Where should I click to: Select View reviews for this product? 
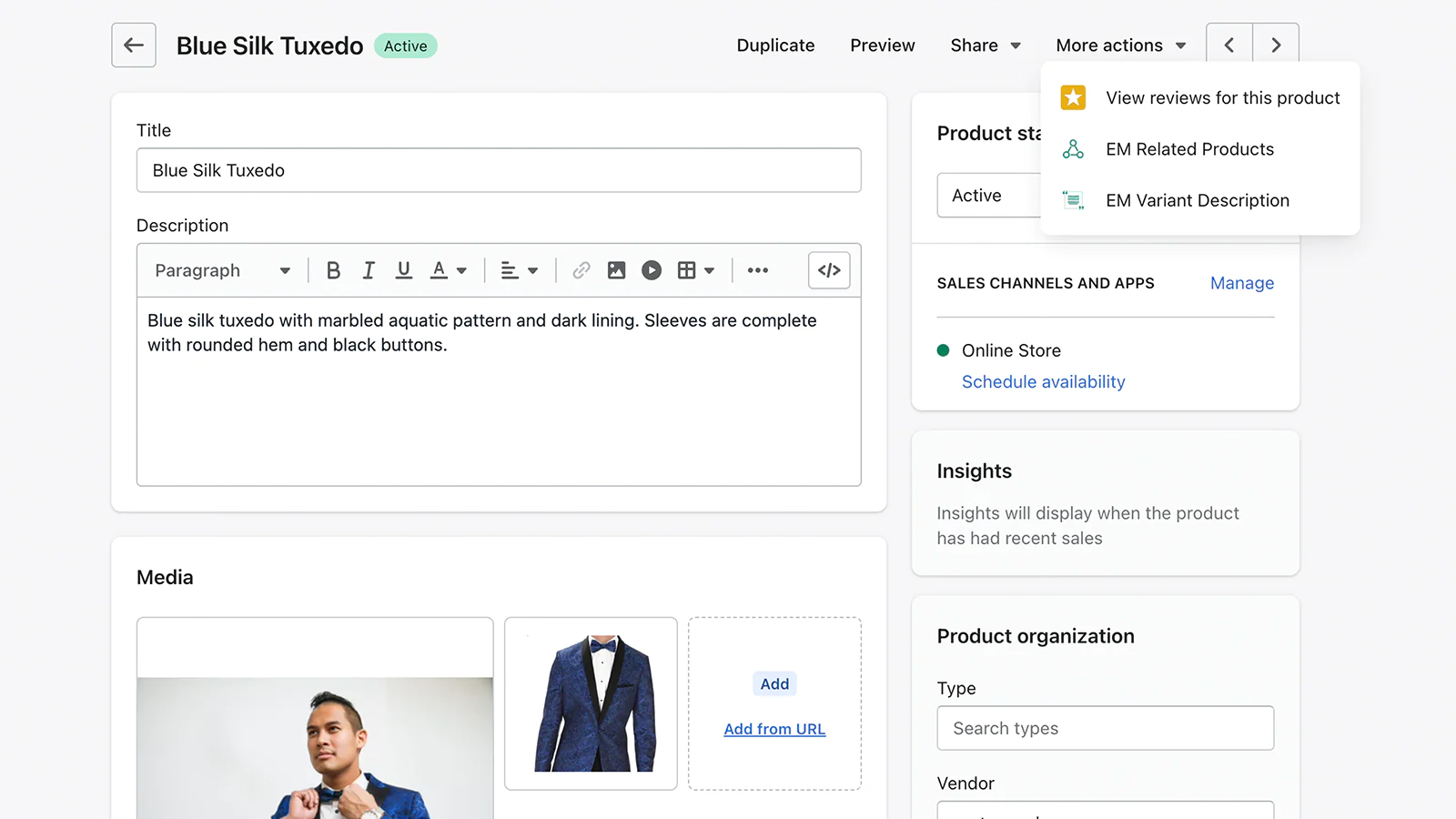[x=1222, y=98]
